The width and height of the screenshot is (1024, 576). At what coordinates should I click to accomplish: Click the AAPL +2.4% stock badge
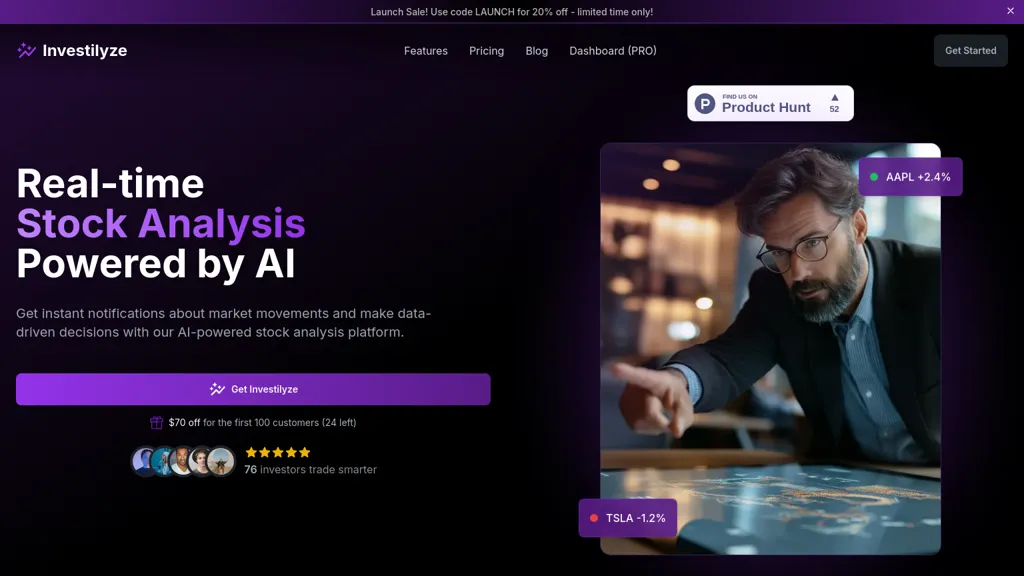click(910, 177)
